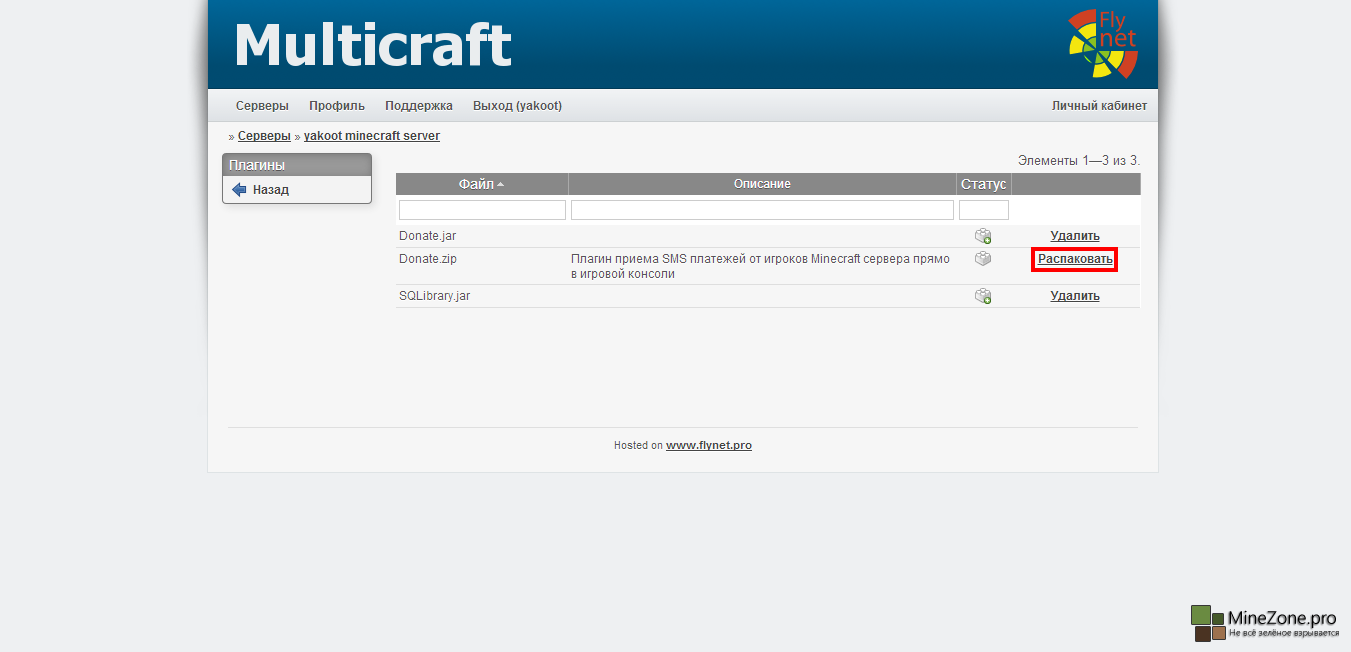
Task: Click the Описание column header
Action: tap(762, 184)
